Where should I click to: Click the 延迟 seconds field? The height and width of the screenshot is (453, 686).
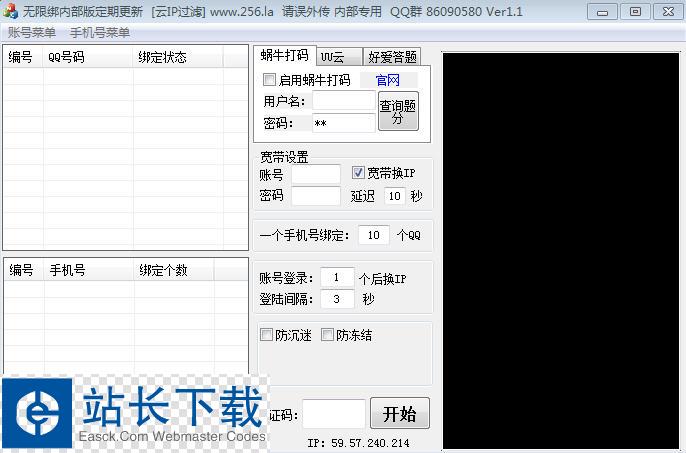[x=395, y=196]
